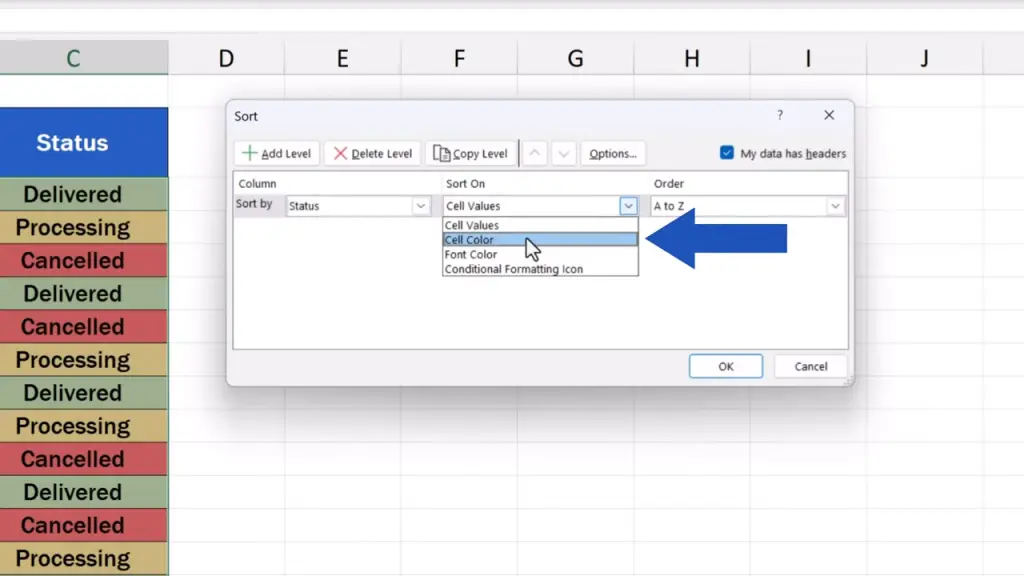Click the Add Level button
Image resolution: width=1024 pixels, height=576 pixels.
[x=277, y=154]
